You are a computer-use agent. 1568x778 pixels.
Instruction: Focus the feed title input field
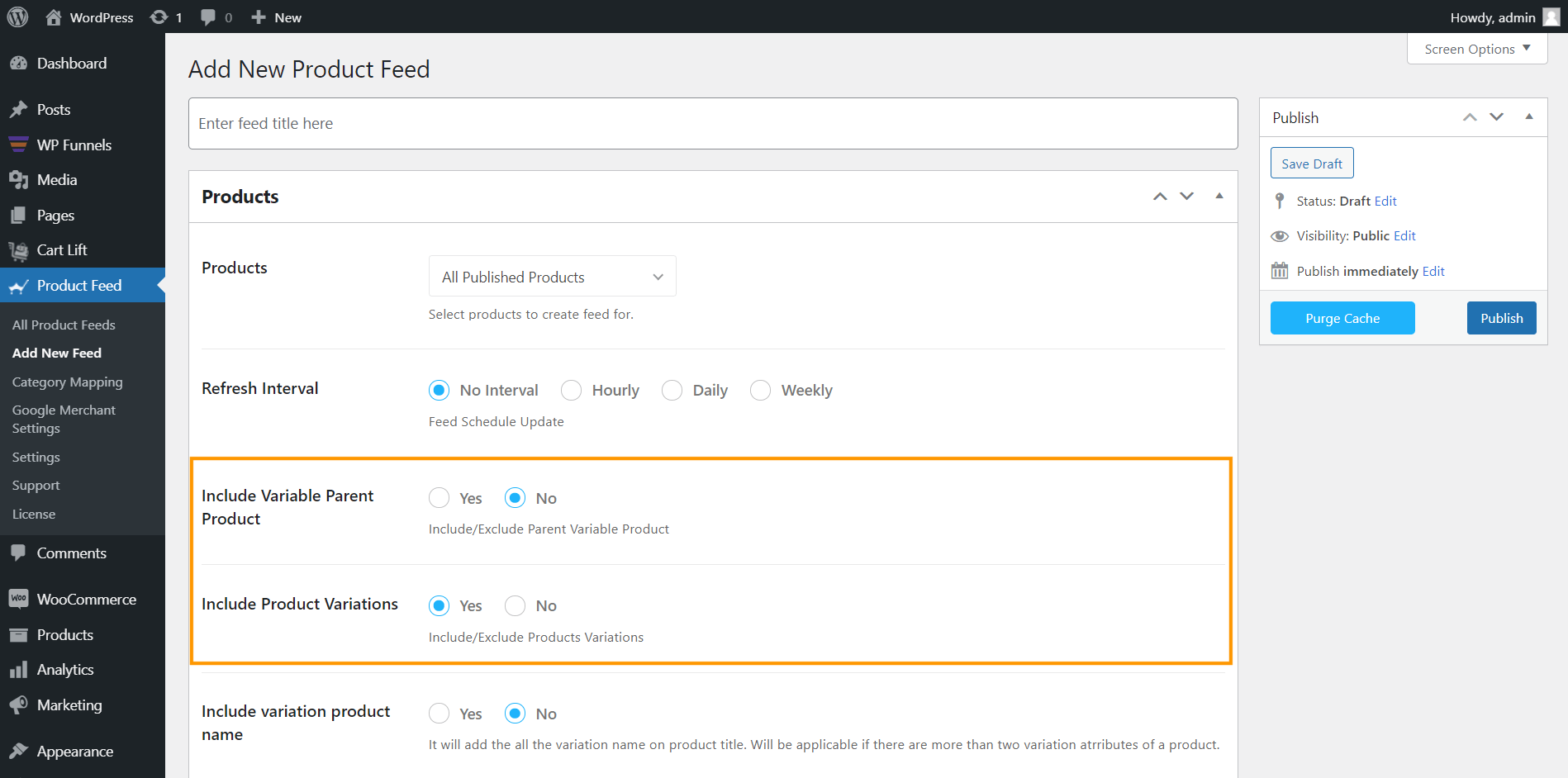click(713, 124)
